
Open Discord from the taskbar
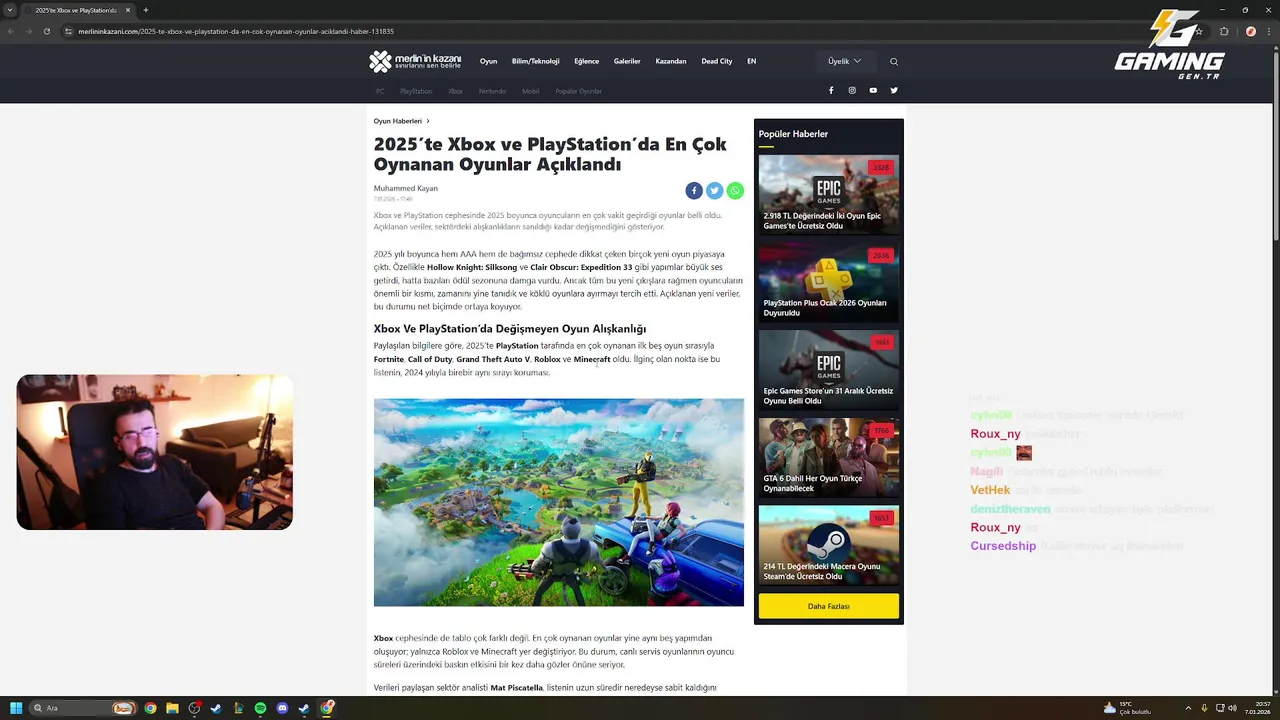(282, 708)
